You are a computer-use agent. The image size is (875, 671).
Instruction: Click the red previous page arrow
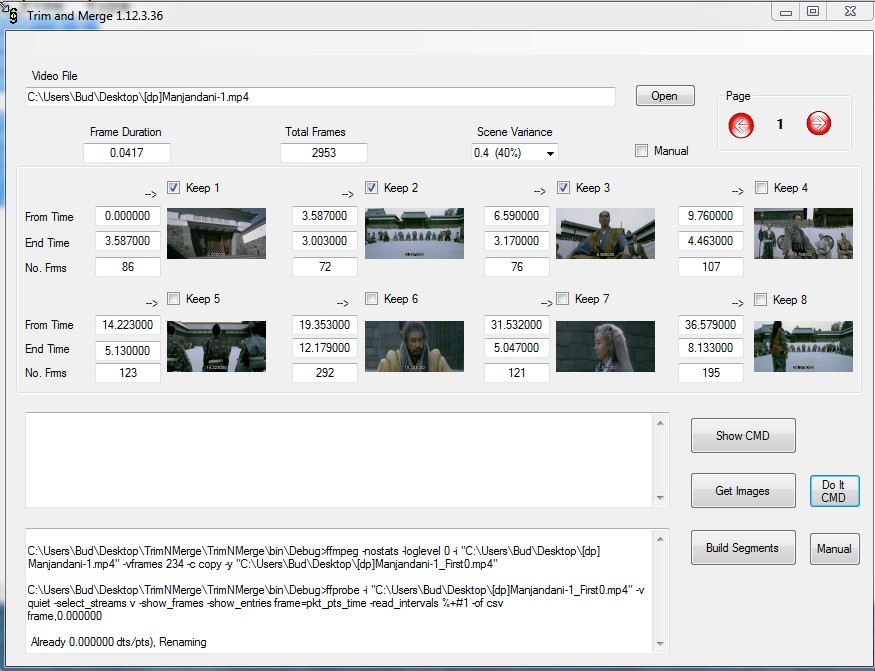click(x=741, y=125)
